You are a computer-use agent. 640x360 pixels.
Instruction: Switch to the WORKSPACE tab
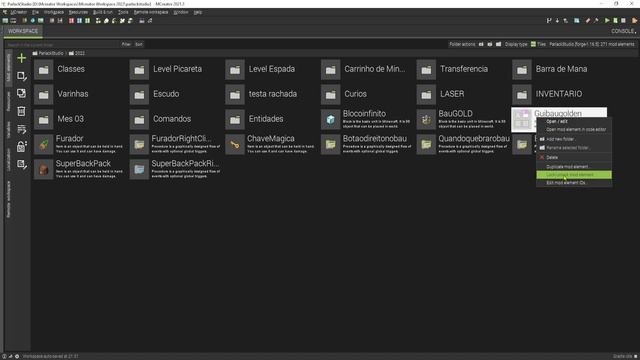click(x=23, y=31)
